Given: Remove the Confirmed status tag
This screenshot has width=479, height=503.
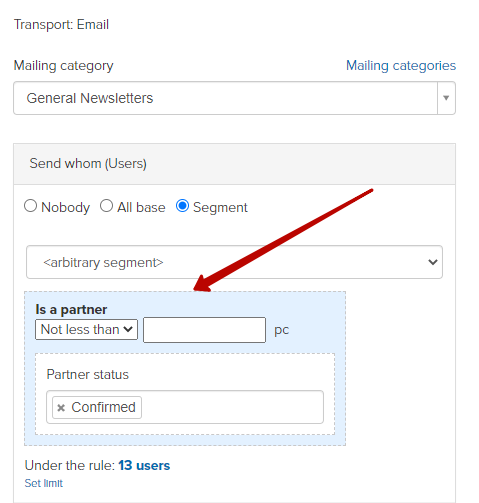Looking at the screenshot, I should 61,407.
